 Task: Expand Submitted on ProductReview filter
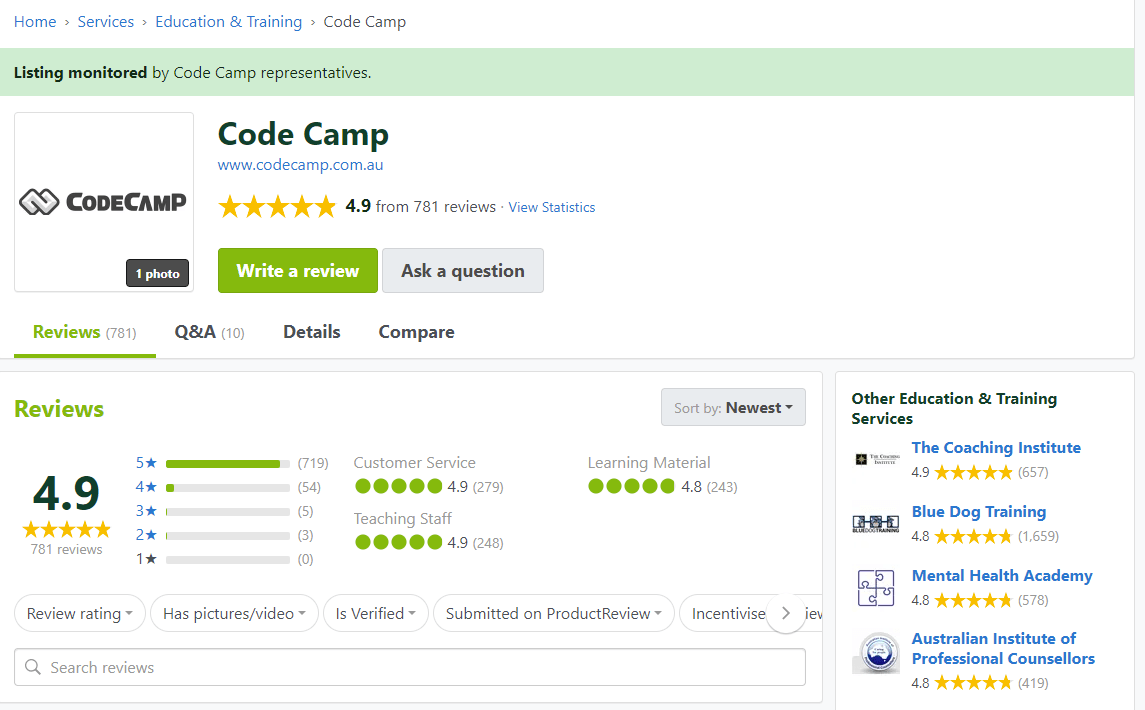(554, 613)
